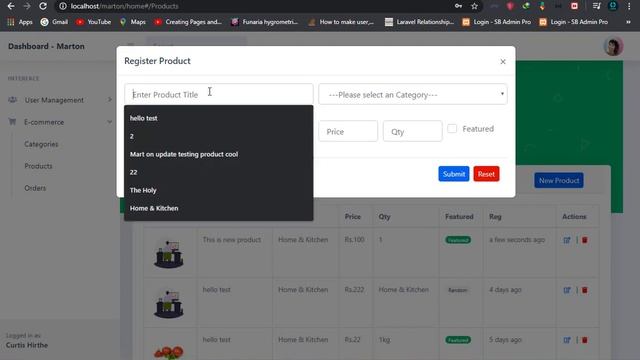Edit the Rs.22 hello test row
The image size is (640, 360).
click(567, 340)
